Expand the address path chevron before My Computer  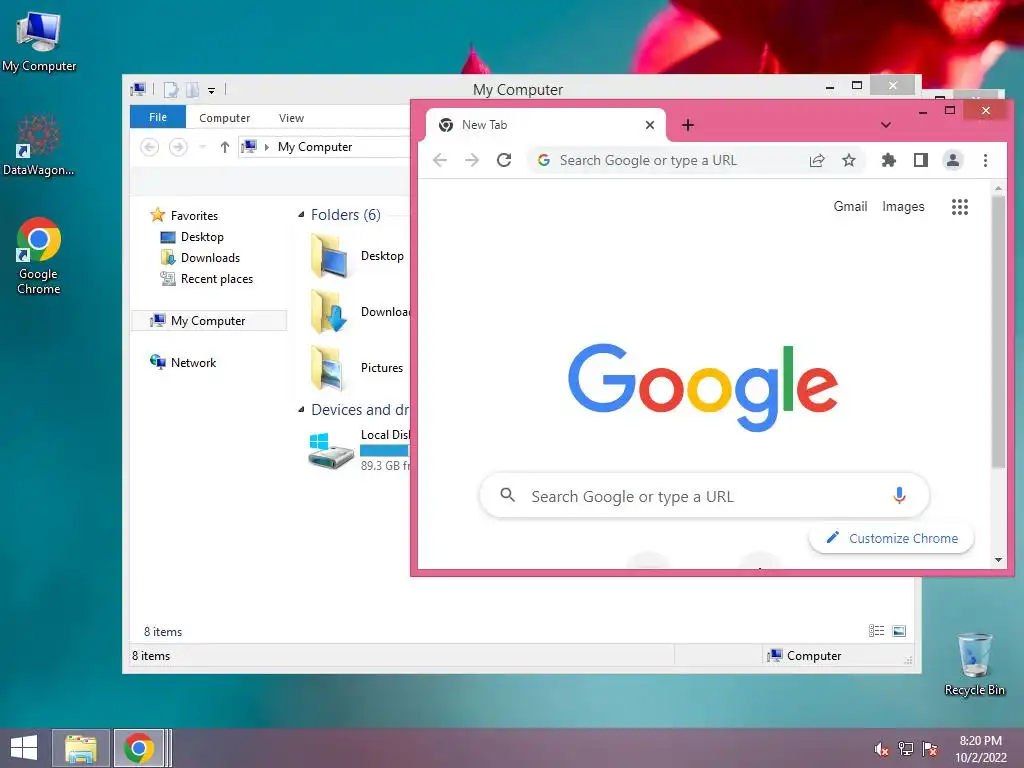pos(266,147)
